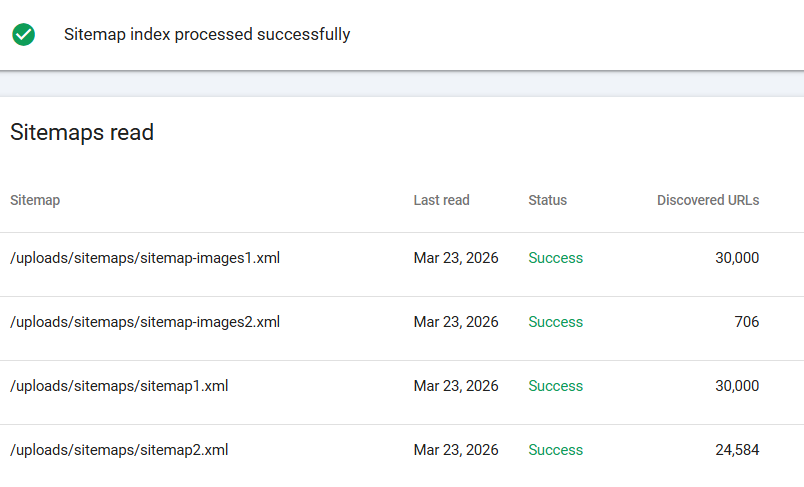Sort by the Last read column header
This screenshot has width=804, height=487.
pos(441,200)
